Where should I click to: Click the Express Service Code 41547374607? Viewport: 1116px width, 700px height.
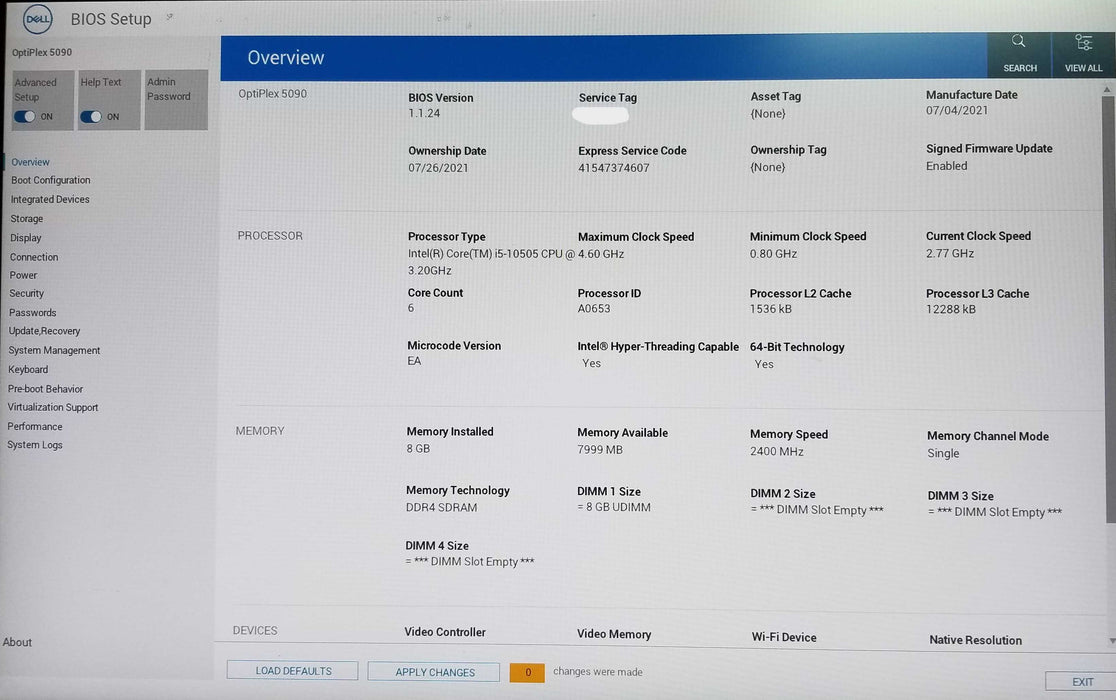pyautogui.click(x=614, y=168)
